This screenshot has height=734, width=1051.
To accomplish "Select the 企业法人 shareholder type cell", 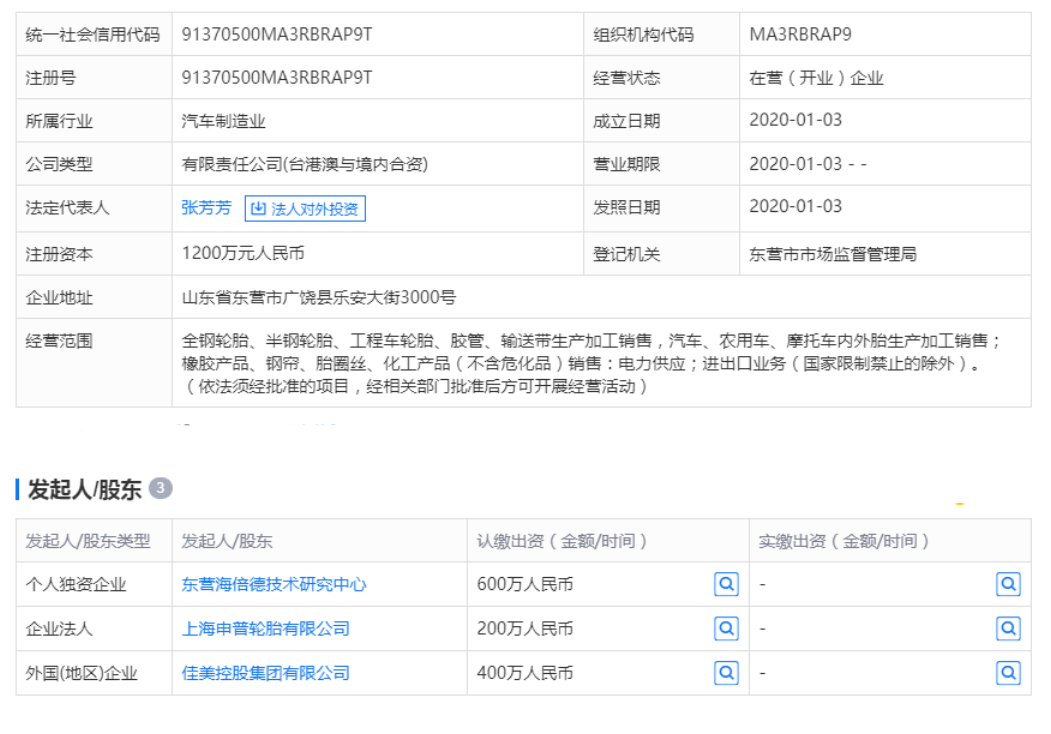I will pos(59,629).
